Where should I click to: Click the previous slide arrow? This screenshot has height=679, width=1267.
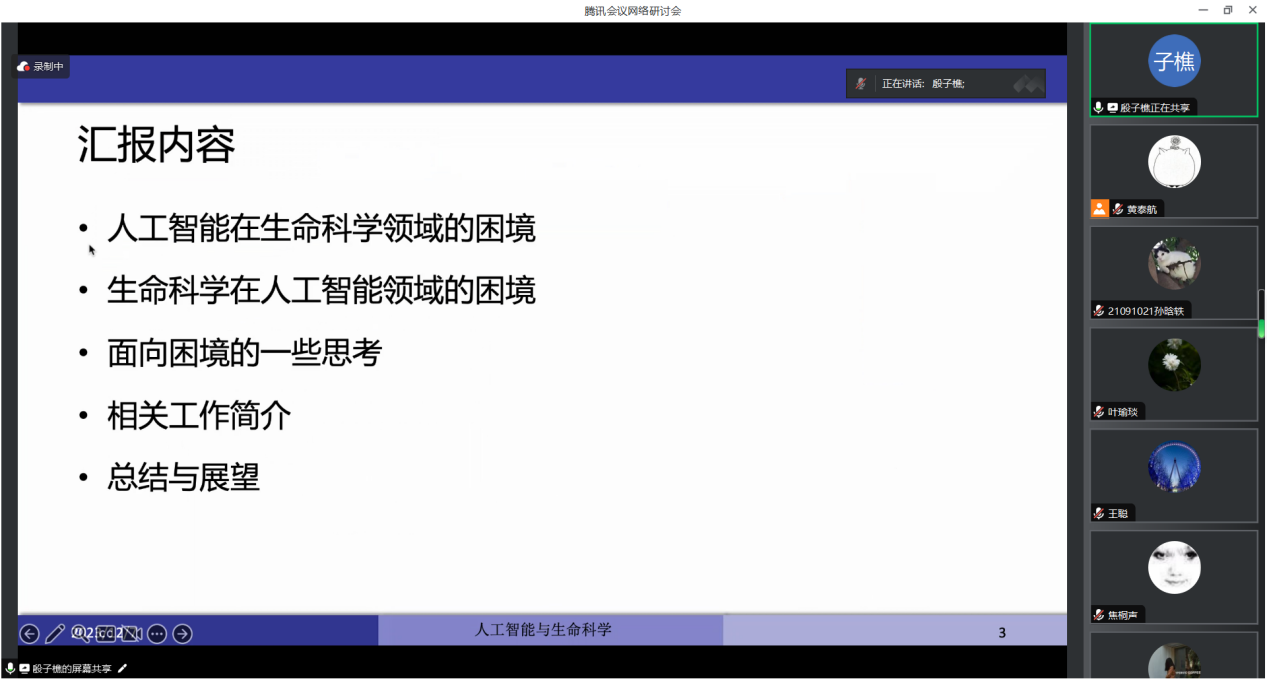coord(29,633)
